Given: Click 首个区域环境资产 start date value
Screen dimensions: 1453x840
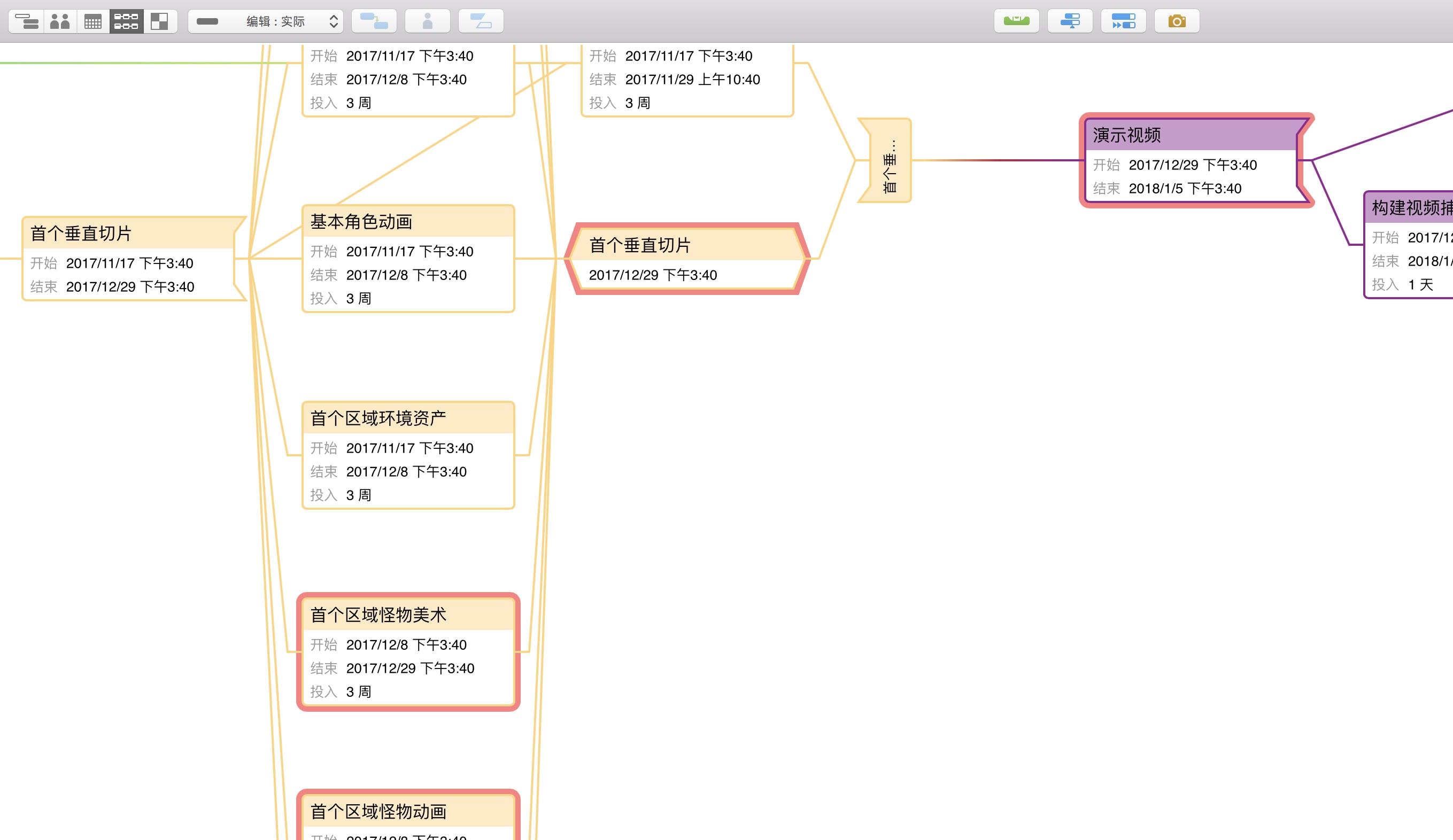Looking at the screenshot, I should (410, 448).
